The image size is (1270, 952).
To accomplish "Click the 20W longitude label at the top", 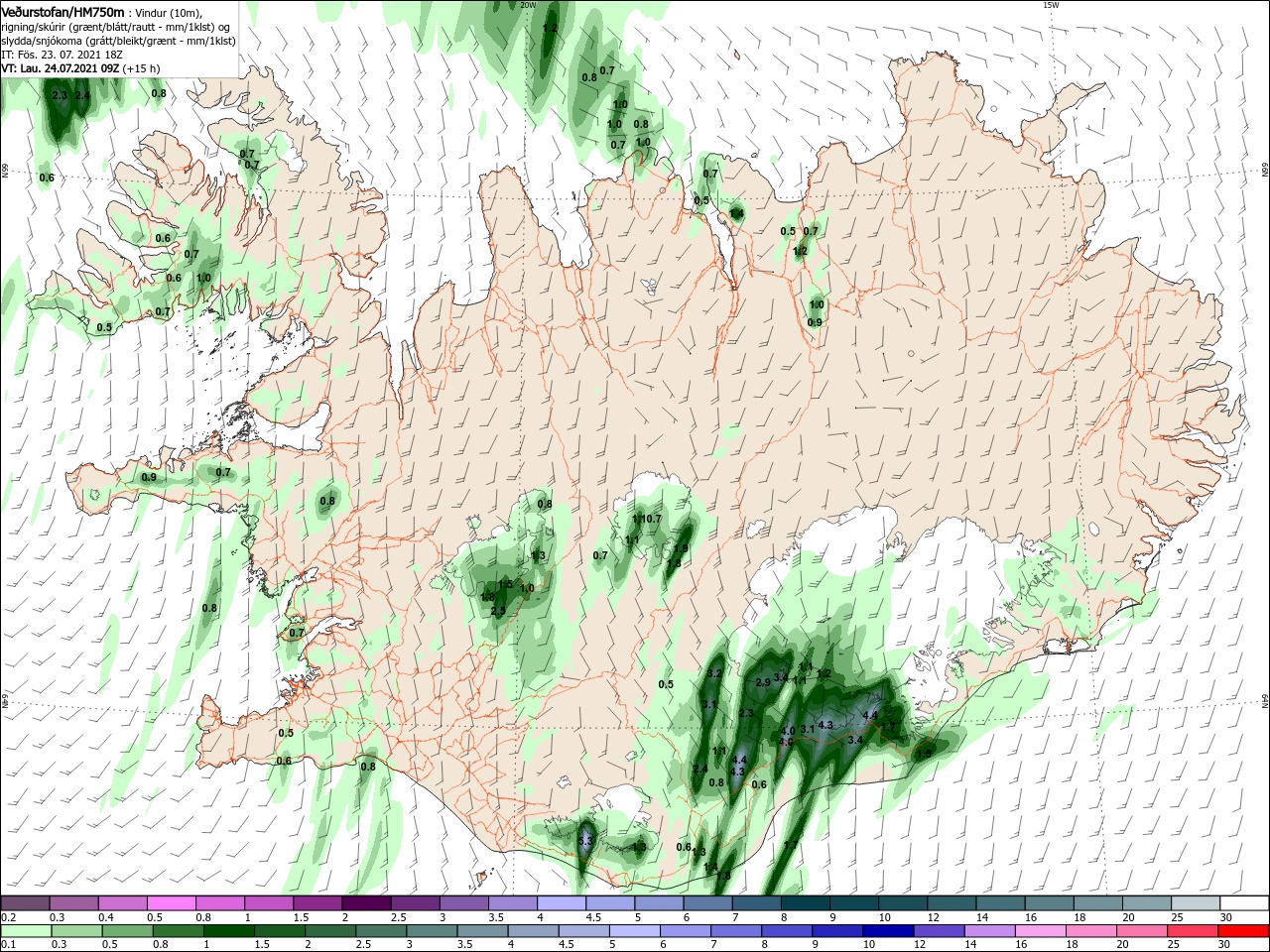I will [528, 5].
